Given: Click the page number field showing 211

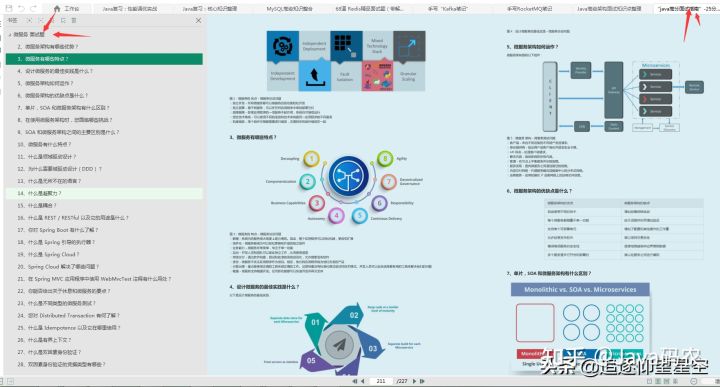Looking at the screenshot, I should pos(381,381).
